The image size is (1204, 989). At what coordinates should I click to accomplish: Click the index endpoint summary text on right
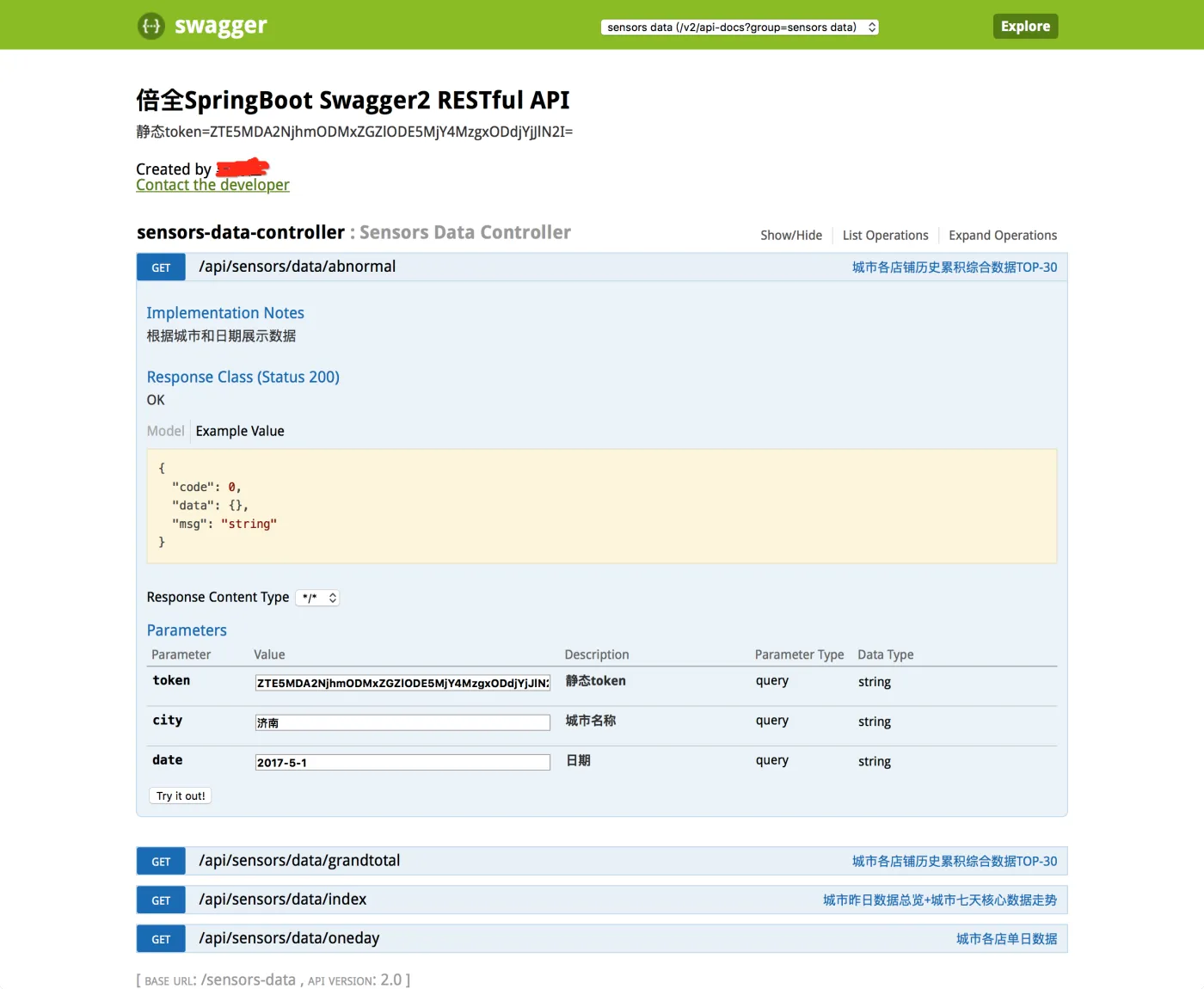click(x=940, y=900)
